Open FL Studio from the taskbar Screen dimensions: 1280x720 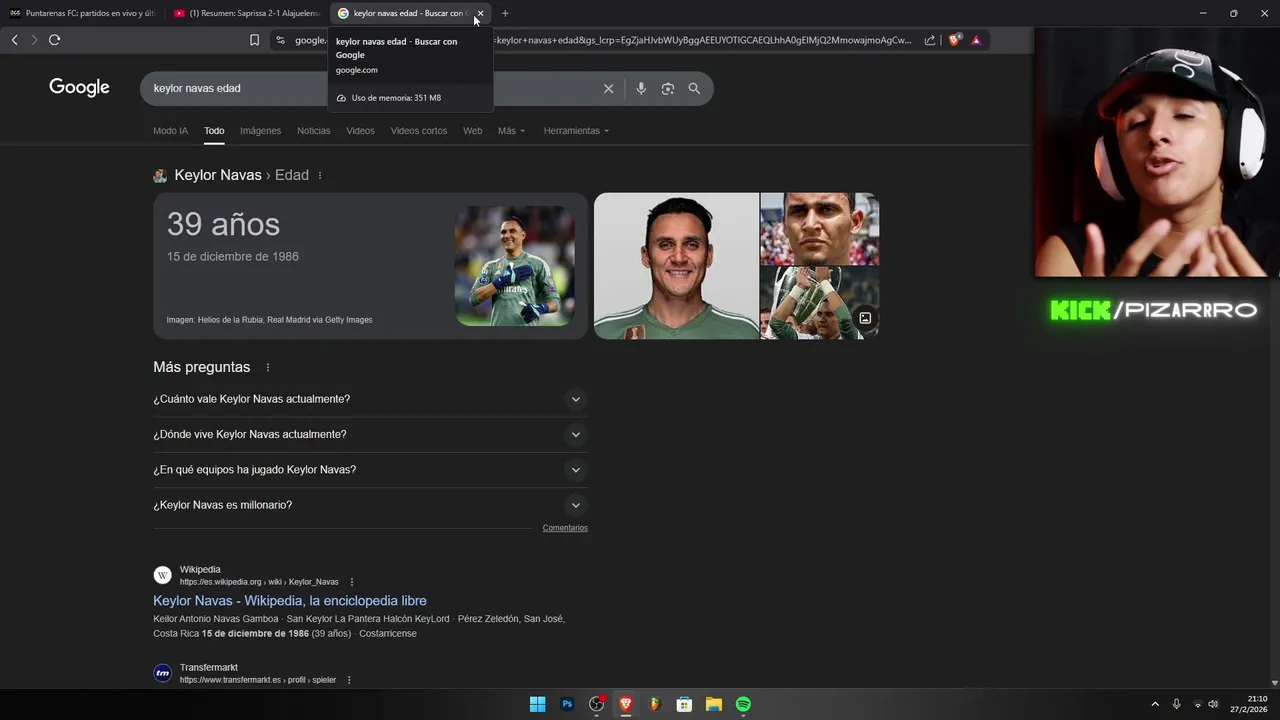coord(655,704)
